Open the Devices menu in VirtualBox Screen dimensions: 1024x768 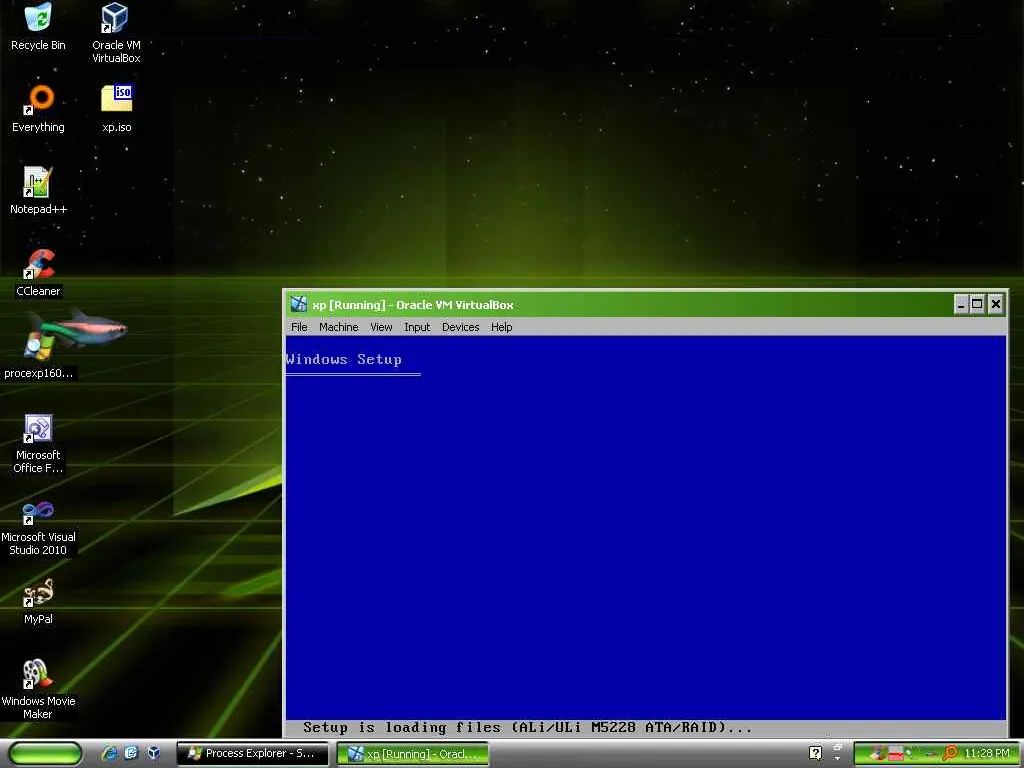point(460,327)
